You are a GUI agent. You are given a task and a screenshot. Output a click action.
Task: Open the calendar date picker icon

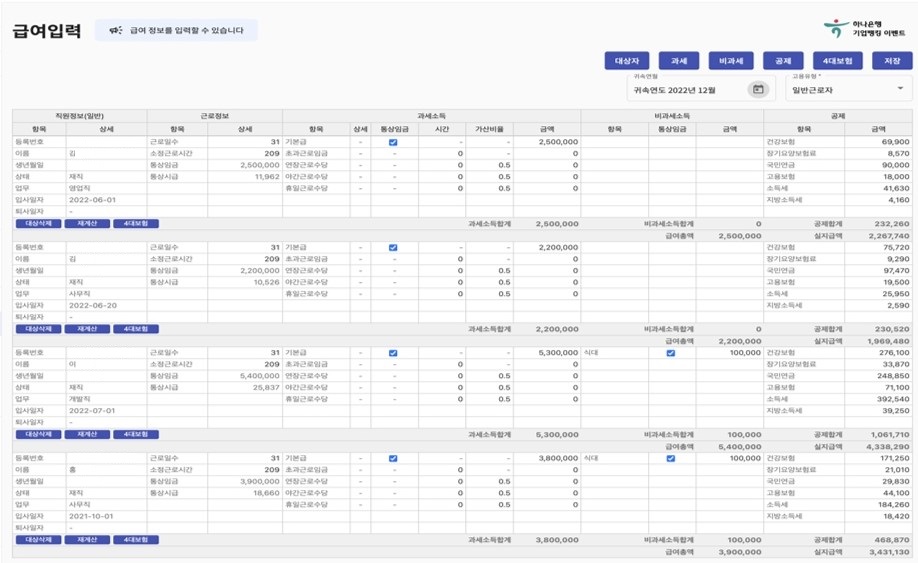759,89
